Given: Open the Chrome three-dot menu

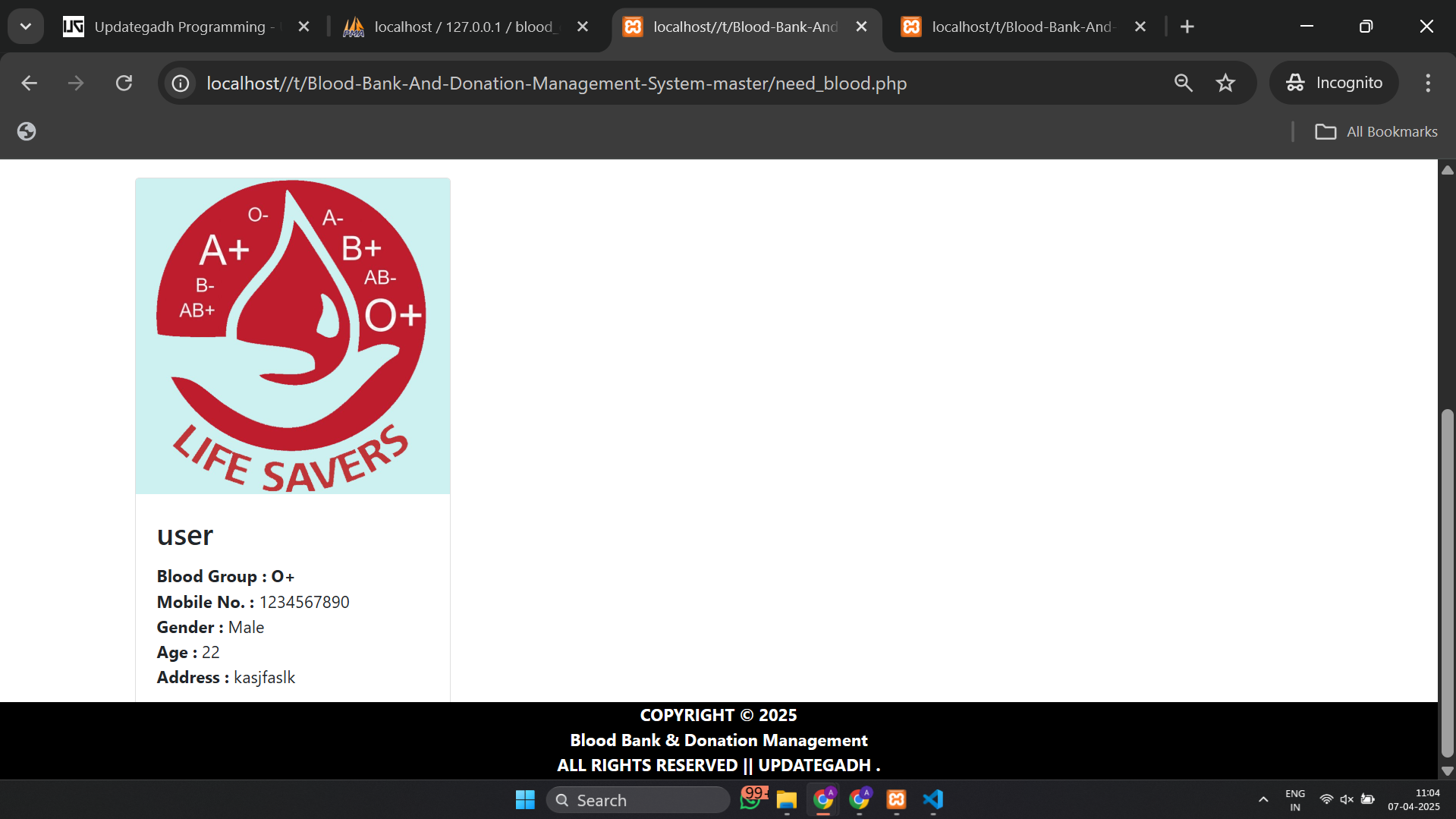Looking at the screenshot, I should point(1427,83).
